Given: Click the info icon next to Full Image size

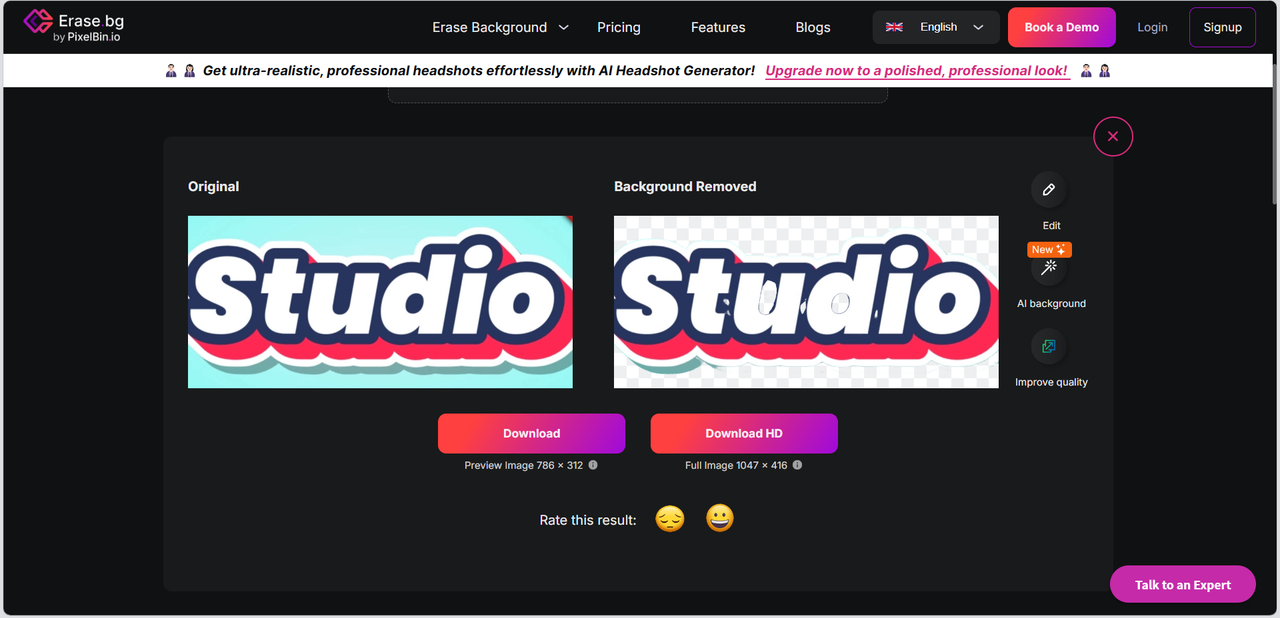Looking at the screenshot, I should coord(797,465).
